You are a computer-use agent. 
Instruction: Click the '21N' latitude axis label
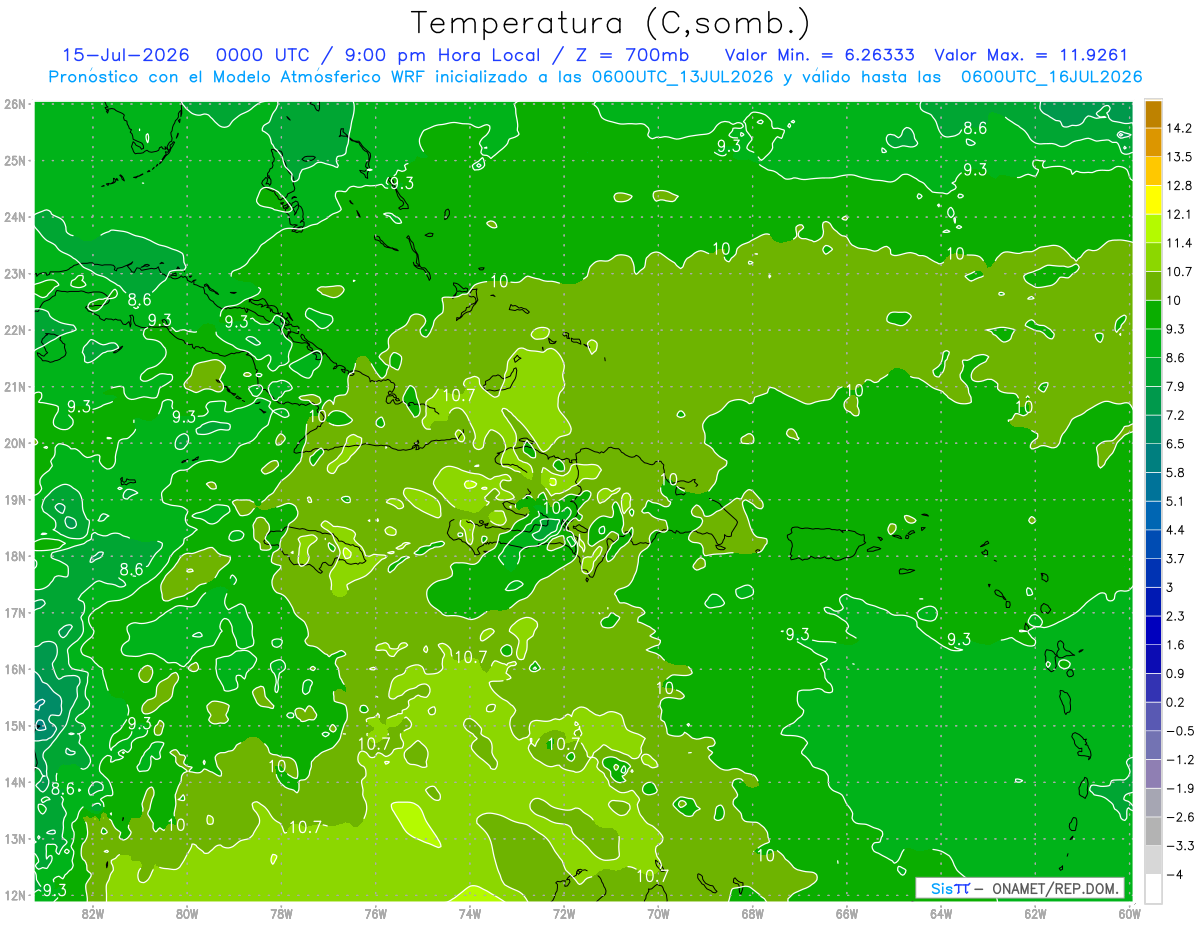[14, 386]
